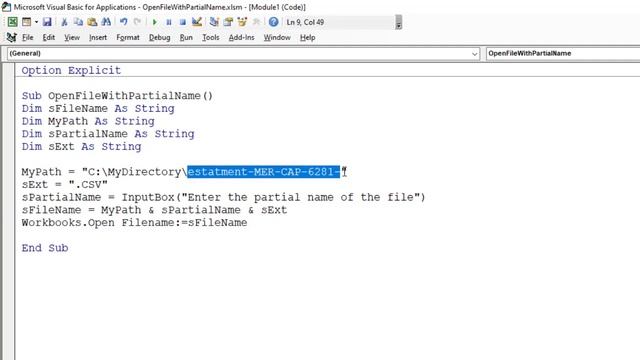640x360 pixels.
Task: Open the Properties Window icon
Action: 228,22
